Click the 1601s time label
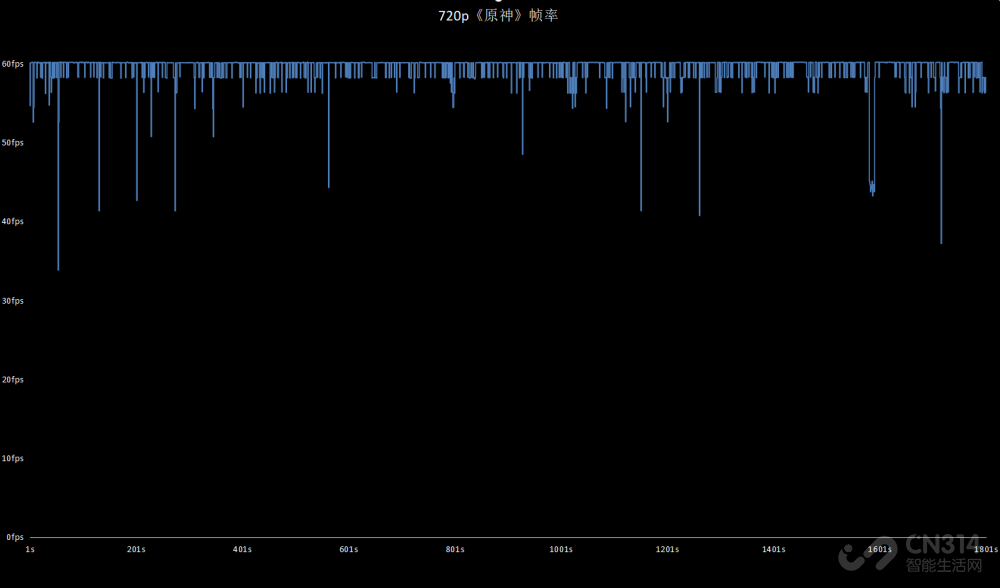 pos(880,549)
